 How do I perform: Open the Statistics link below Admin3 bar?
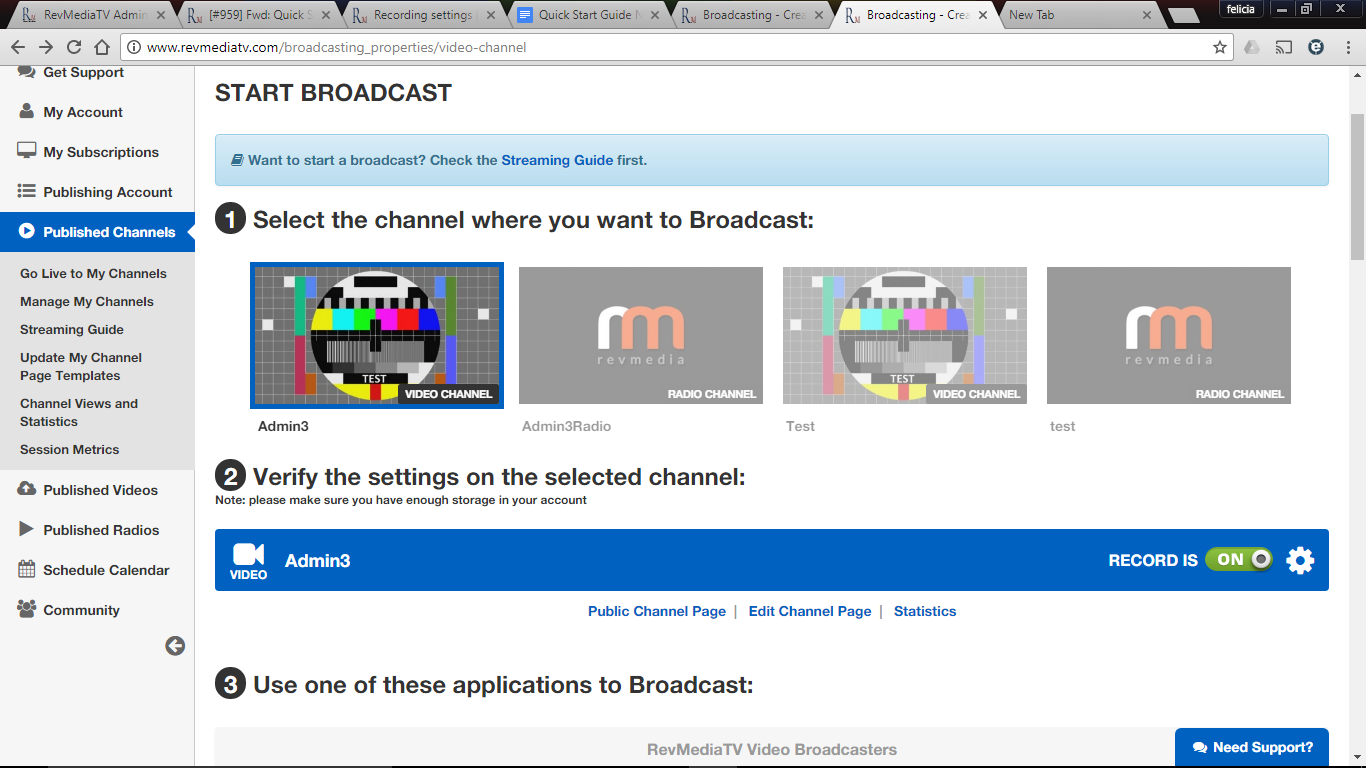[925, 611]
